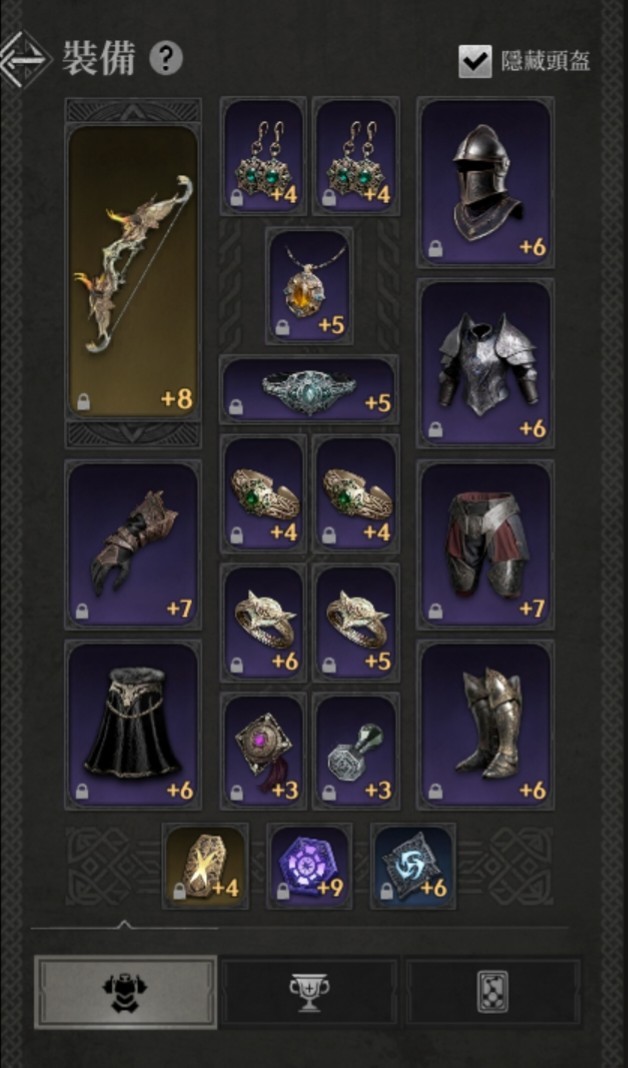Viewport: 628px width, 1068px height.
Task: Click the back arrows button beside 裝備
Action: (26, 60)
